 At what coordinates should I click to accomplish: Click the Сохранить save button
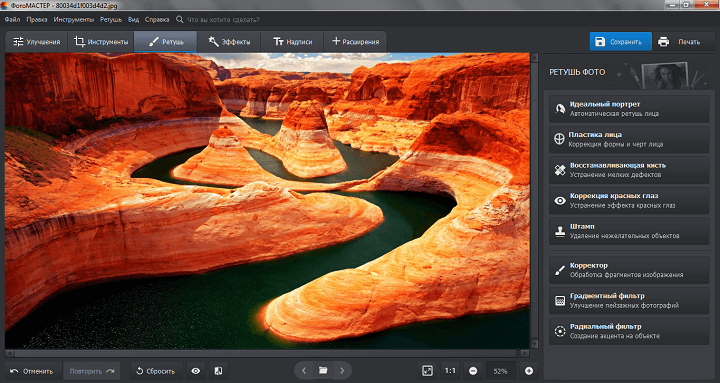pos(620,42)
